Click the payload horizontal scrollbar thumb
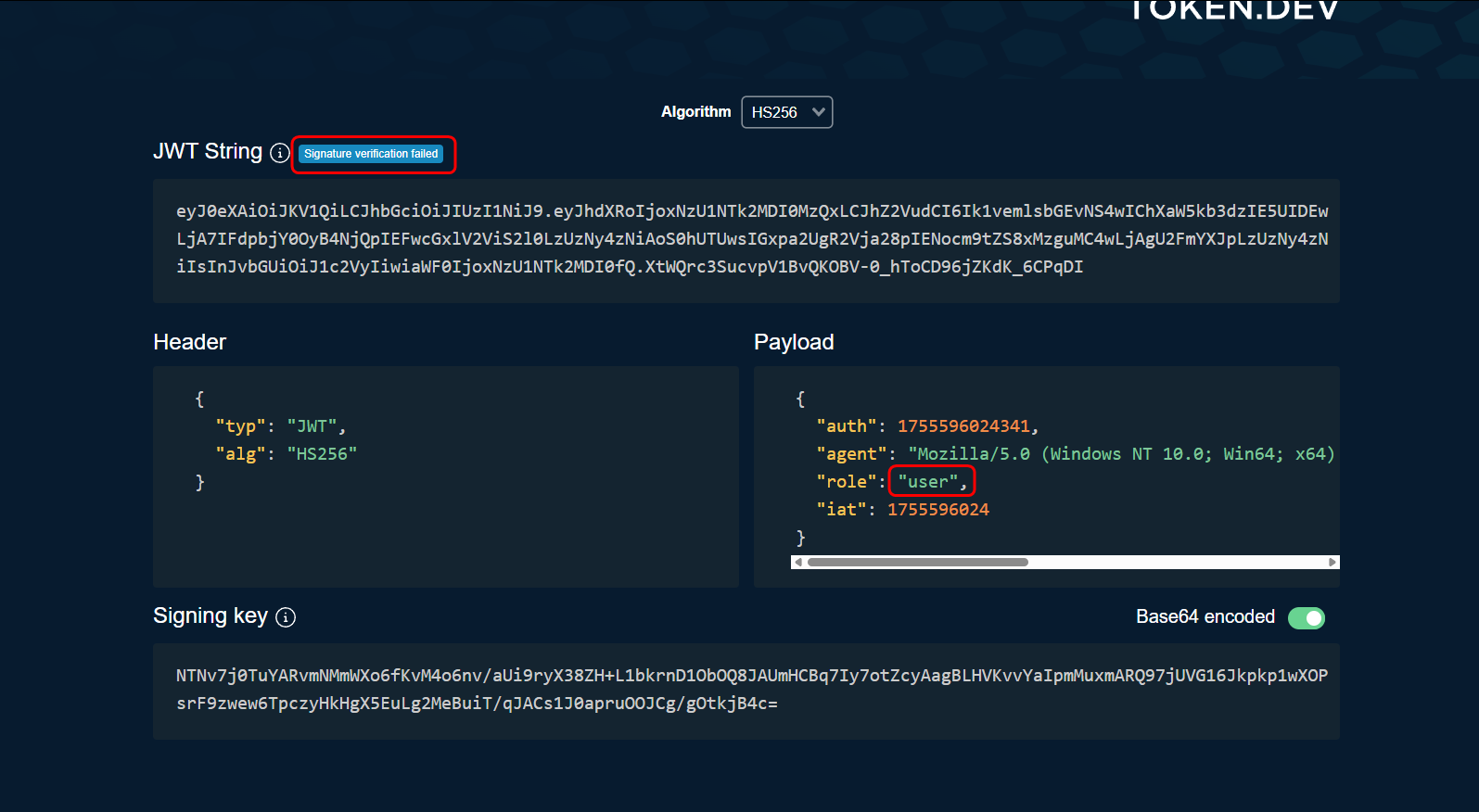The width and height of the screenshot is (1479, 812). [x=917, y=563]
